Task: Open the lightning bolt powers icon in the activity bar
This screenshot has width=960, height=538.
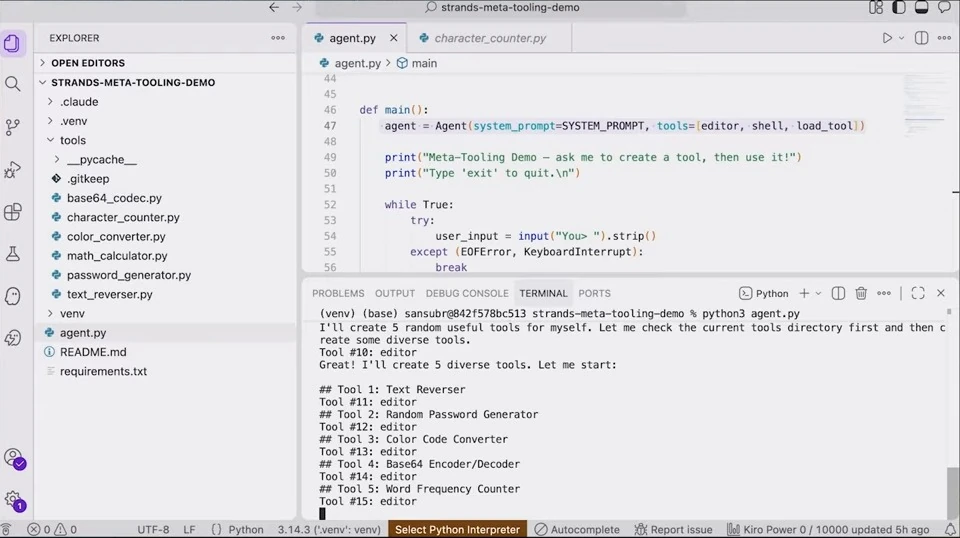Action: 12,338
